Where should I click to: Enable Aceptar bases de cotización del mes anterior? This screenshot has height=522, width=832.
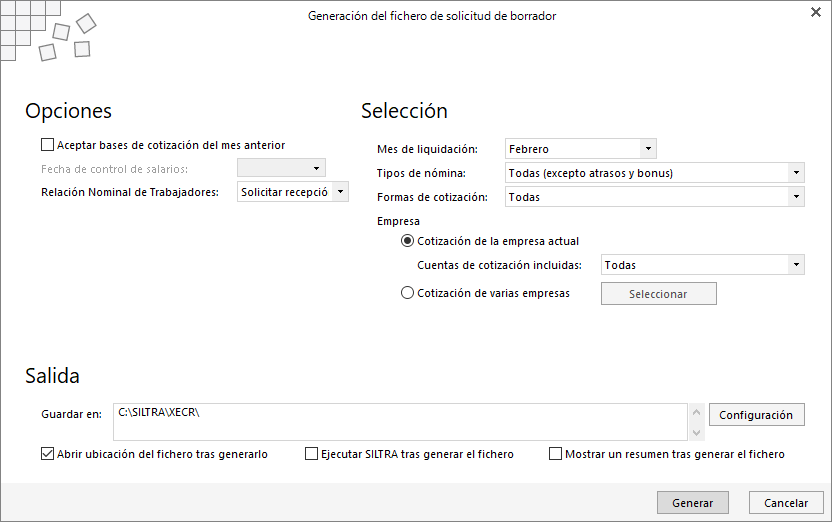coord(47,145)
